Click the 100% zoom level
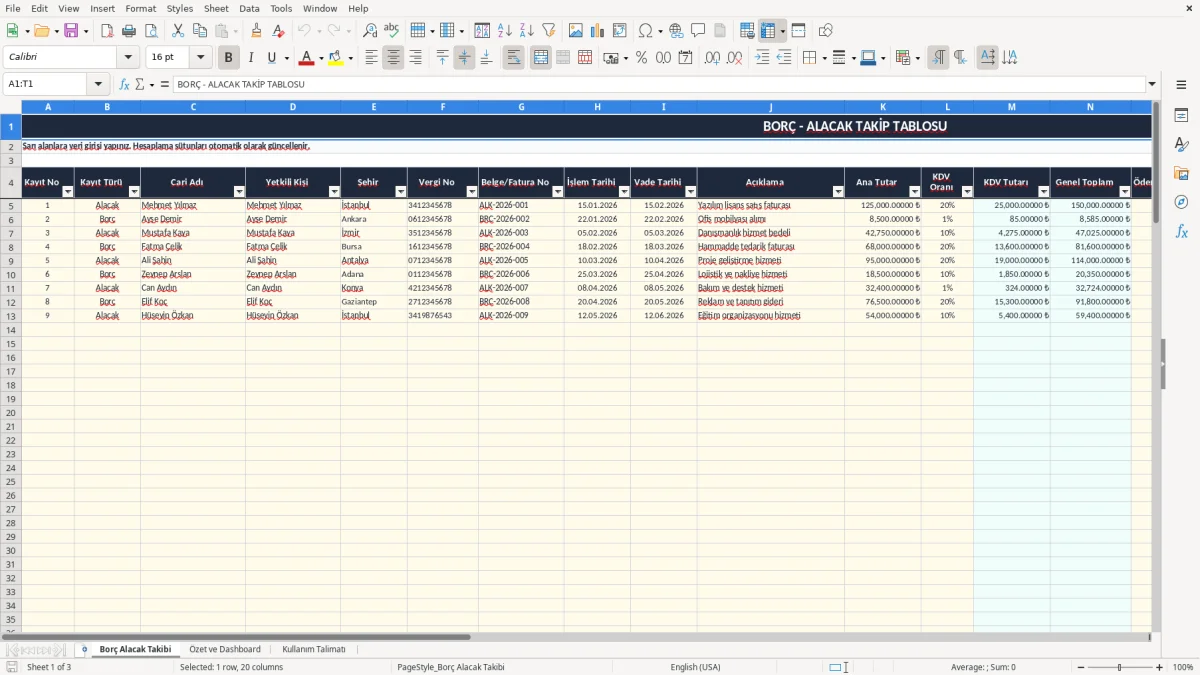Image resolution: width=1200 pixels, height=675 pixels. tap(1183, 667)
